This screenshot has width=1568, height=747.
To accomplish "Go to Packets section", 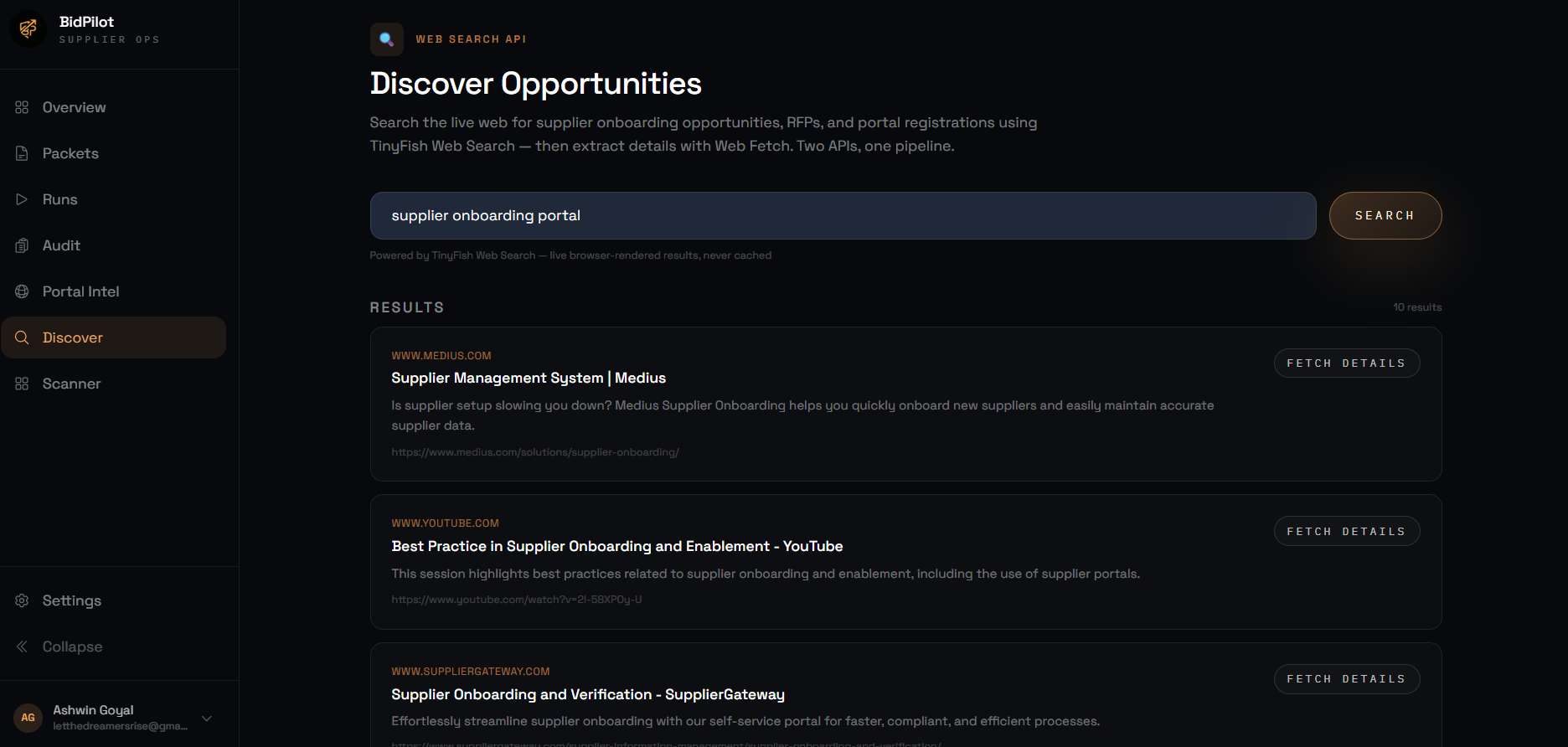I will [113, 153].
